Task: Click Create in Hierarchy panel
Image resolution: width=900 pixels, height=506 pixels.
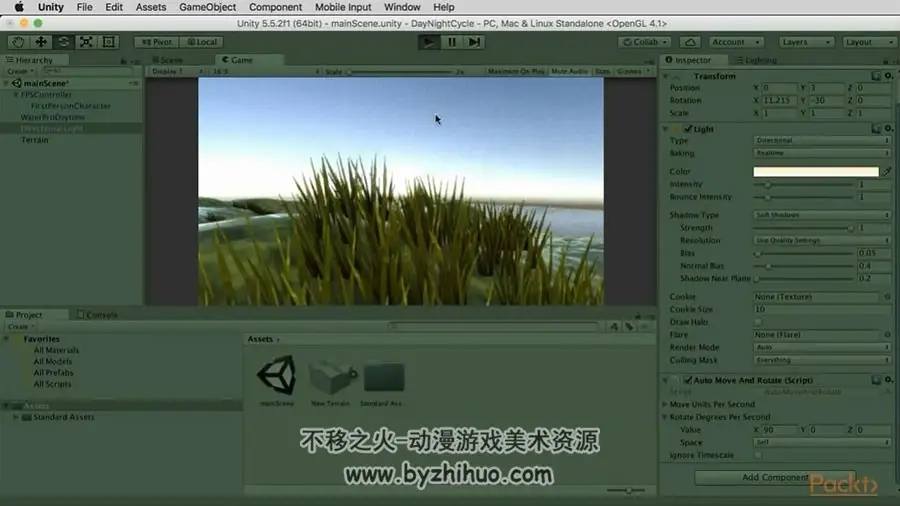Action: 20,71
